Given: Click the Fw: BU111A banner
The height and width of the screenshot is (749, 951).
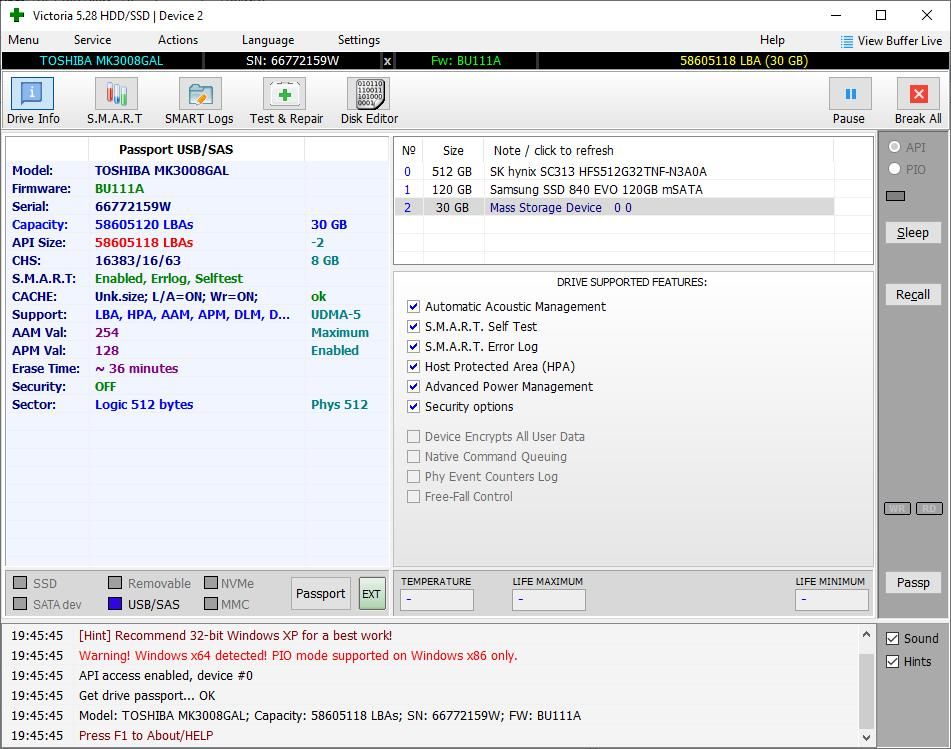Looking at the screenshot, I should [466, 61].
